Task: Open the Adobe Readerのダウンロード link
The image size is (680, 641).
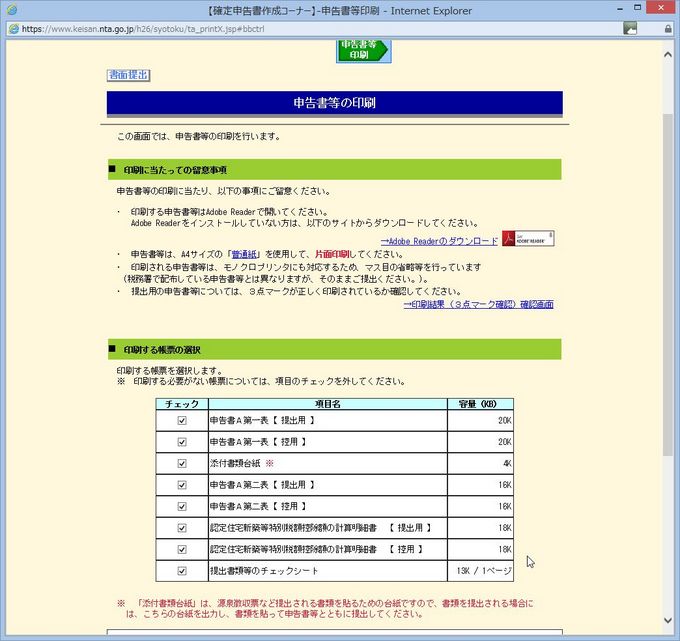Action: (439, 241)
